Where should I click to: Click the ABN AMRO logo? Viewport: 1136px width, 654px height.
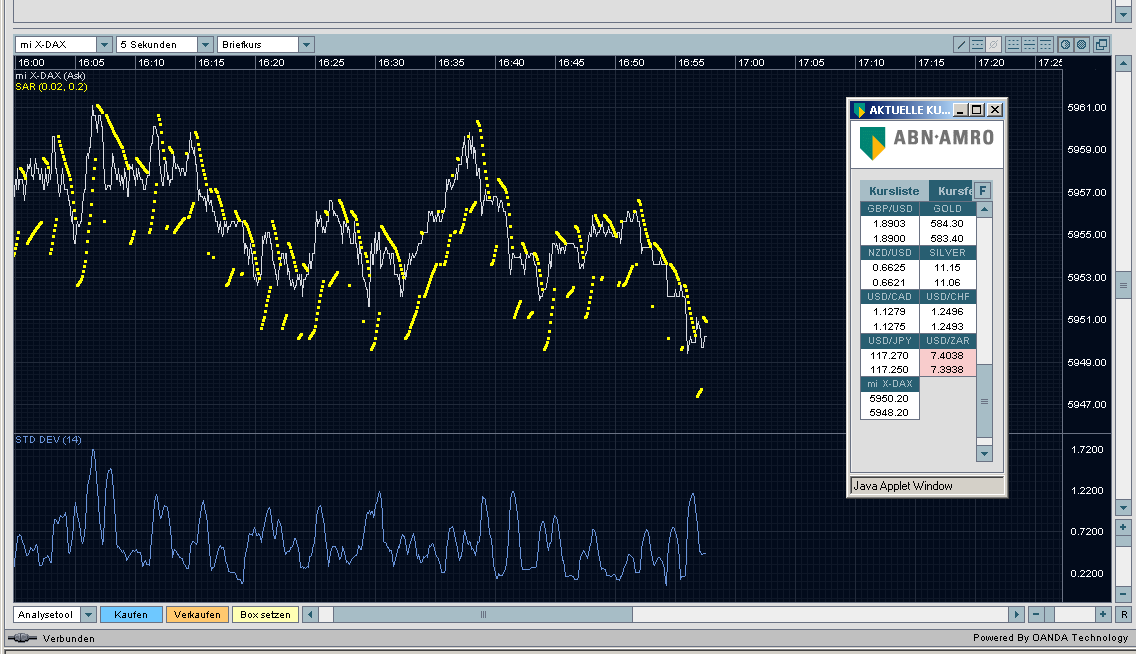point(927,142)
